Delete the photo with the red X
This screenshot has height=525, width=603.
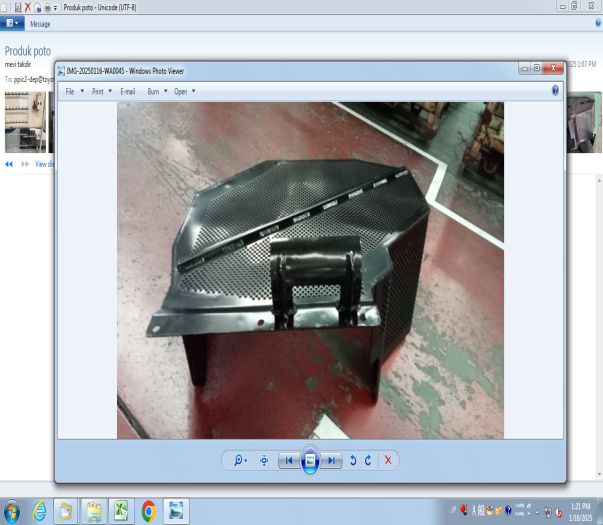pyautogui.click(x=388, y=460)
